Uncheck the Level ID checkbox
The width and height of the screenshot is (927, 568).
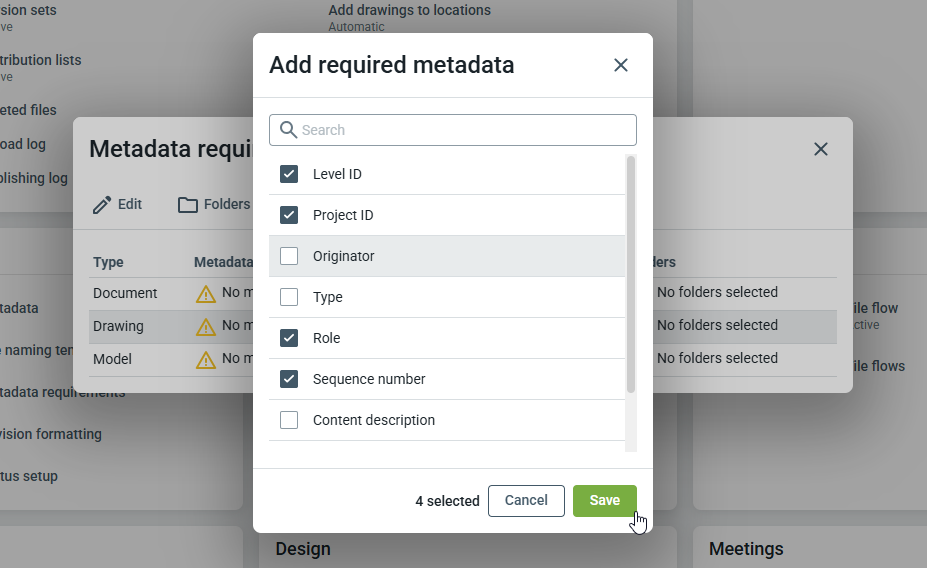pyautogui.click(x=289, y=174)
